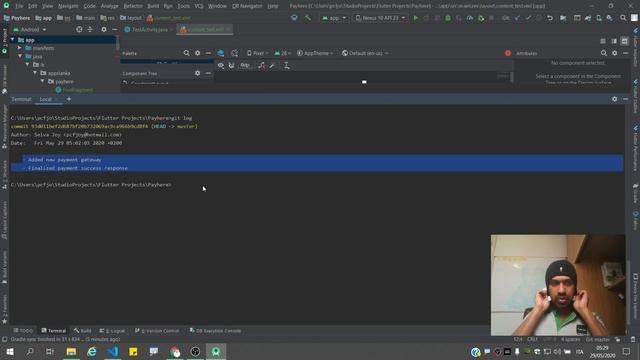This screenshot has width=640, height=360.
Task: Open the Version Control tool window tab
Action: coord(157,331)
